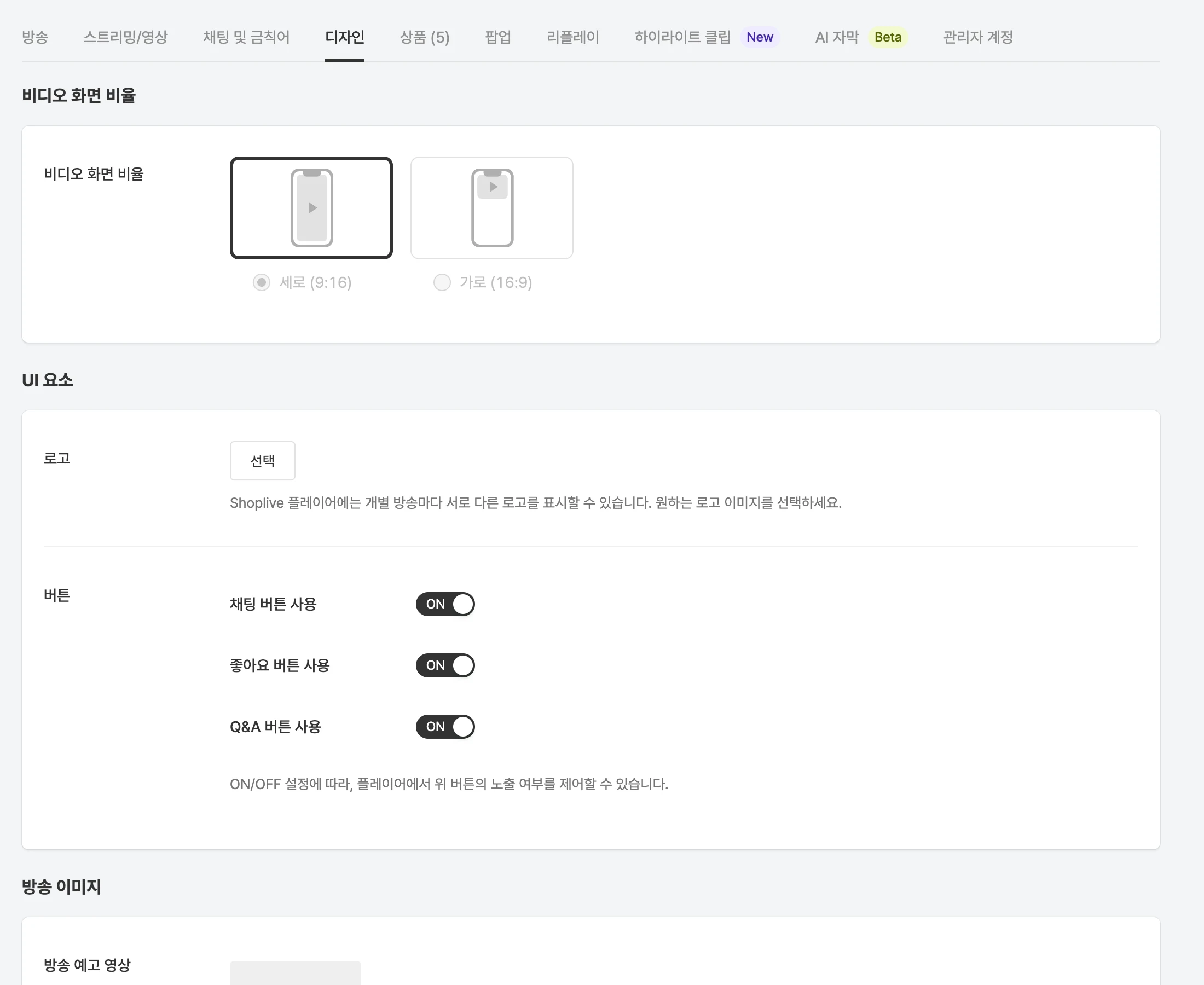Click the 버튼 field label

pos(57,595)
